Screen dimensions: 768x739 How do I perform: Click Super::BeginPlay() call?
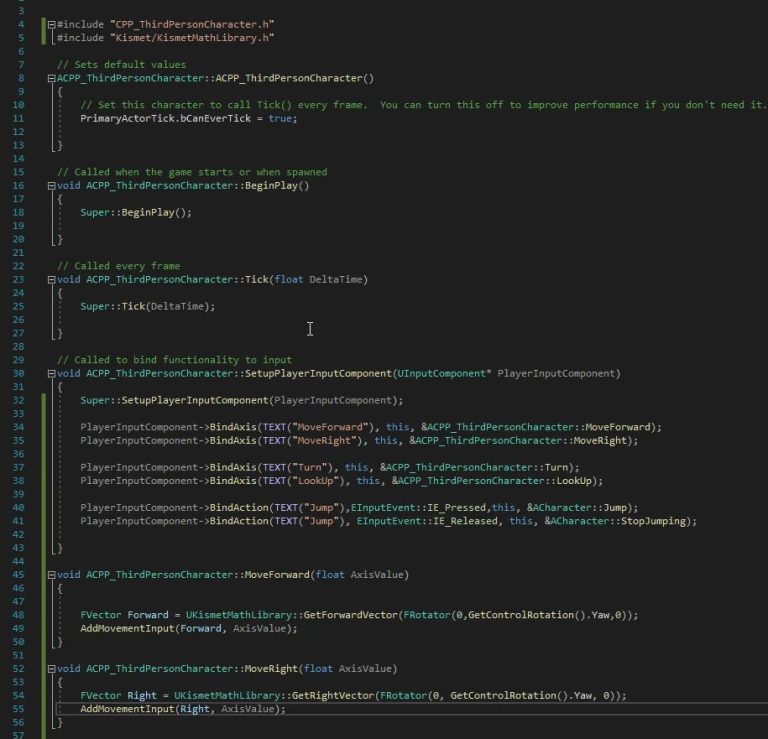[x=136, y=213]
